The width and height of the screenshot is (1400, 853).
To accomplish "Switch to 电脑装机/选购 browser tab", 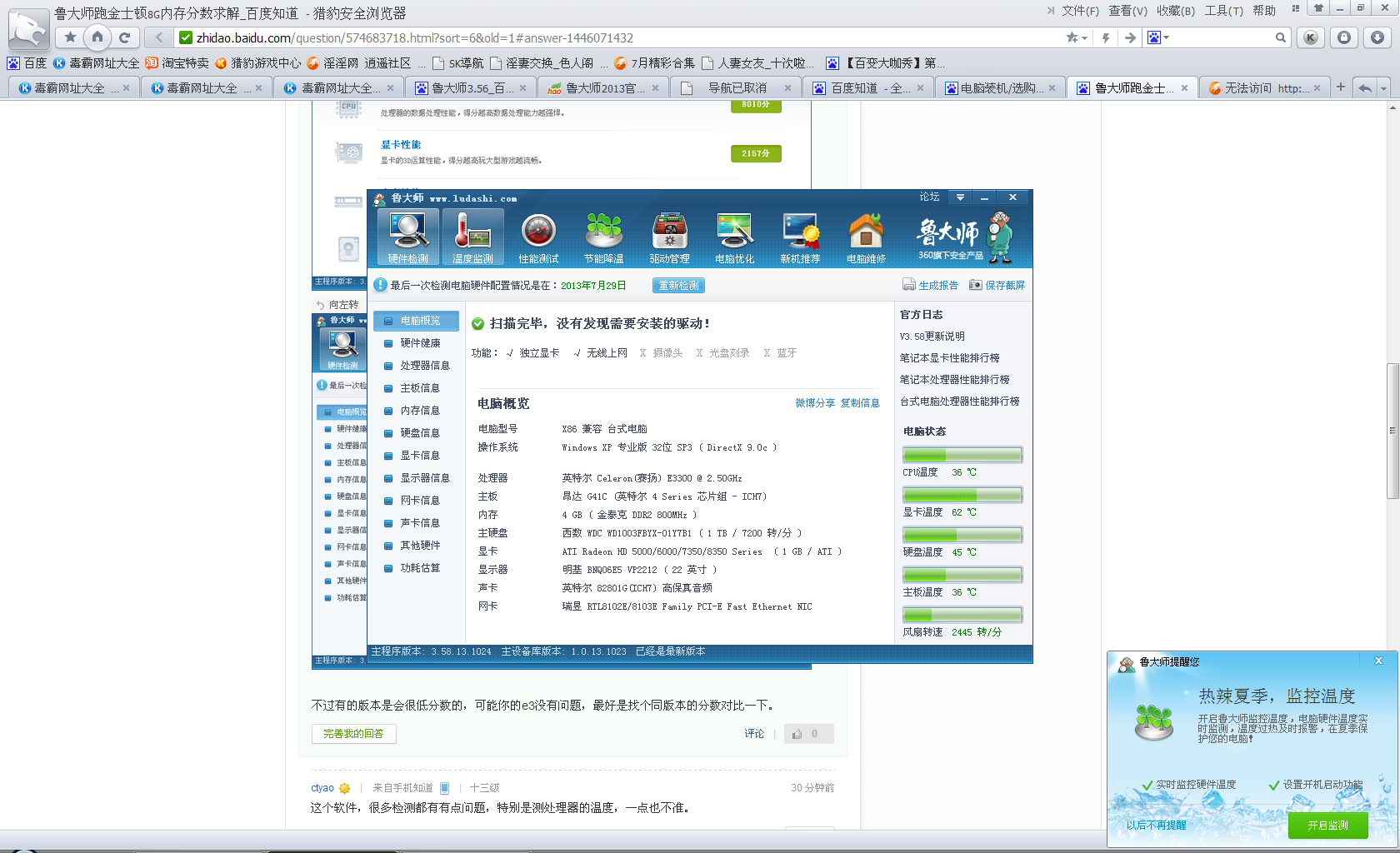I will (1000, 87).
